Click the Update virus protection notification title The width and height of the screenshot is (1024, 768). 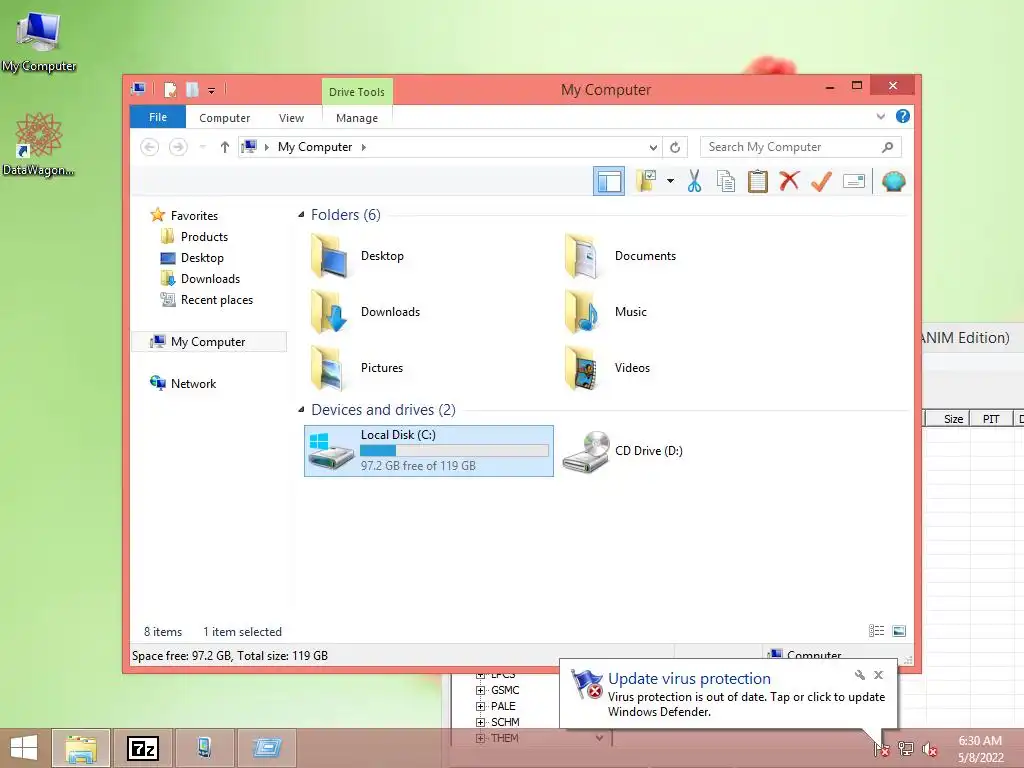(689, 679)
